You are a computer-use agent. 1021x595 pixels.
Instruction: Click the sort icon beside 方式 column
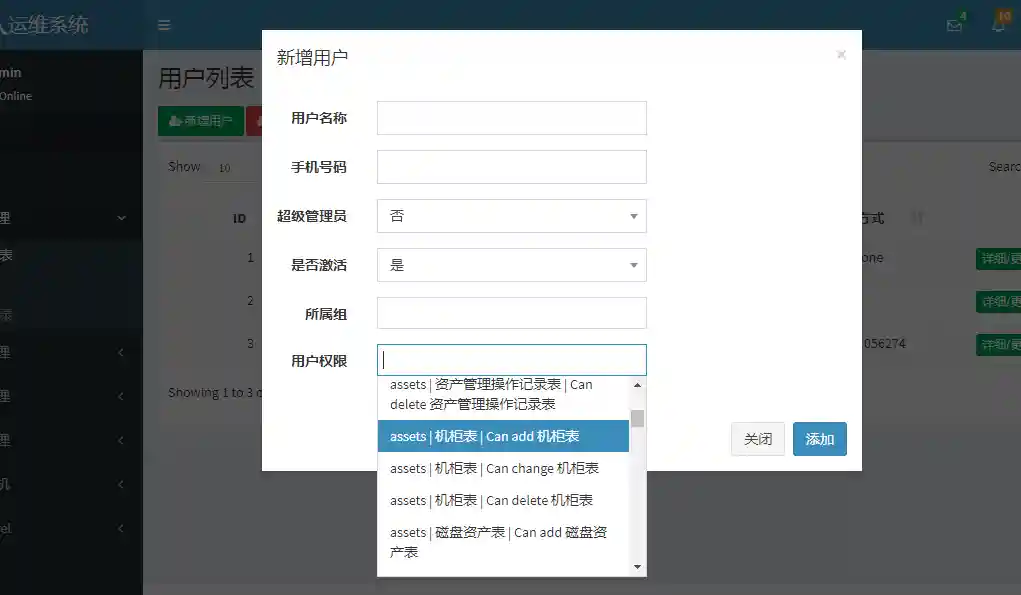pos(918,217)
